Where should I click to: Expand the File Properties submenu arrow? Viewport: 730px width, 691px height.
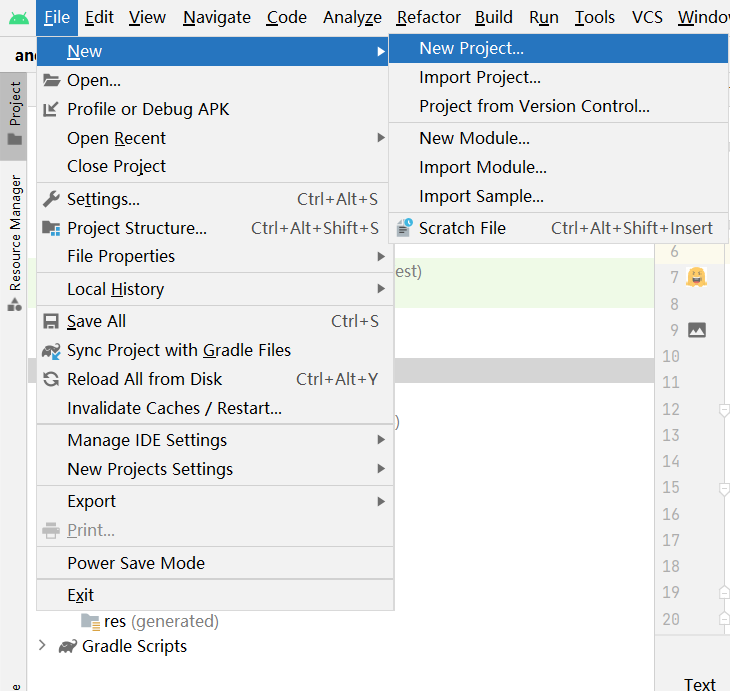coord(381,257)
